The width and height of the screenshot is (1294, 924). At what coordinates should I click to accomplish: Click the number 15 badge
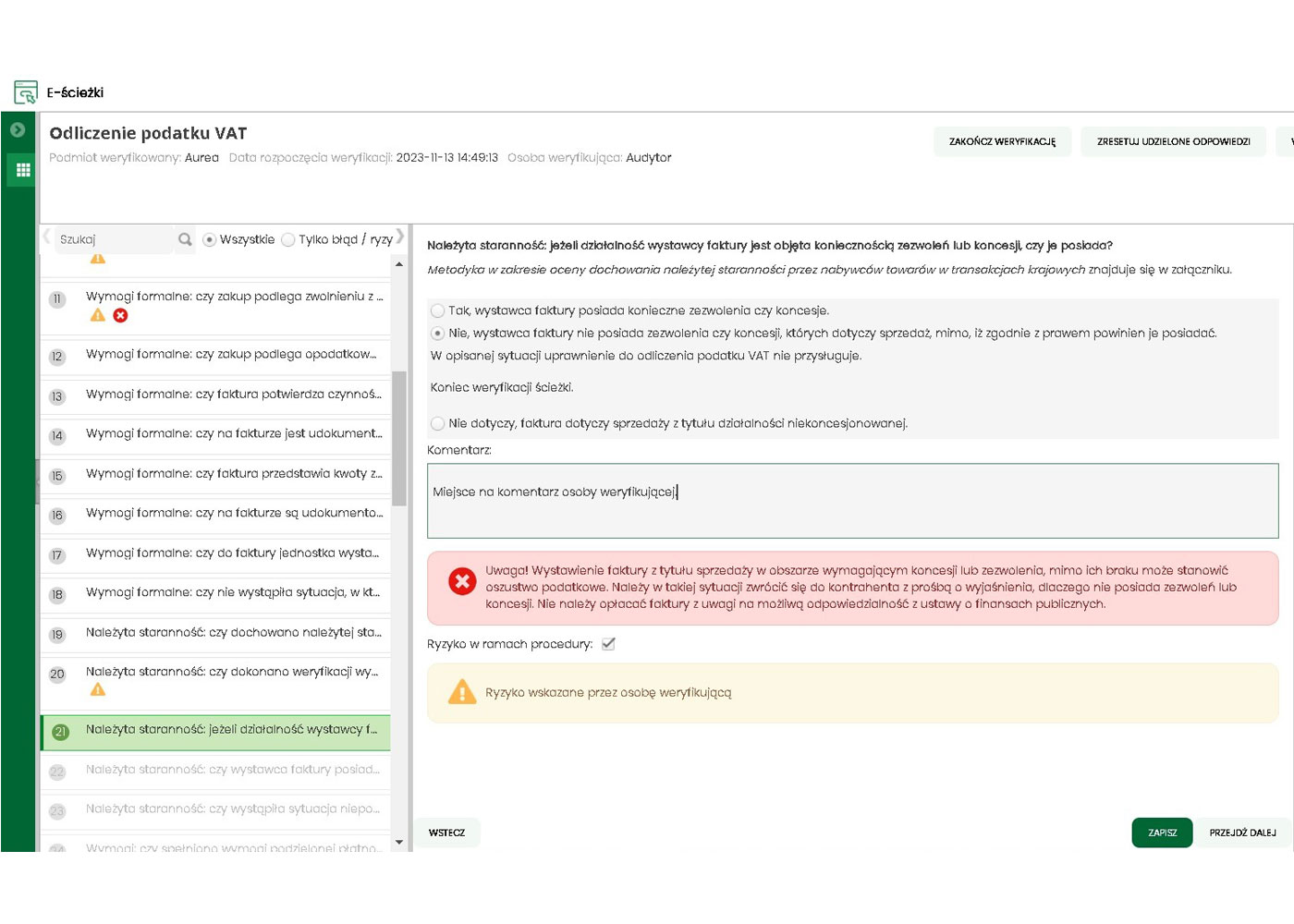[x=57, y=477]
